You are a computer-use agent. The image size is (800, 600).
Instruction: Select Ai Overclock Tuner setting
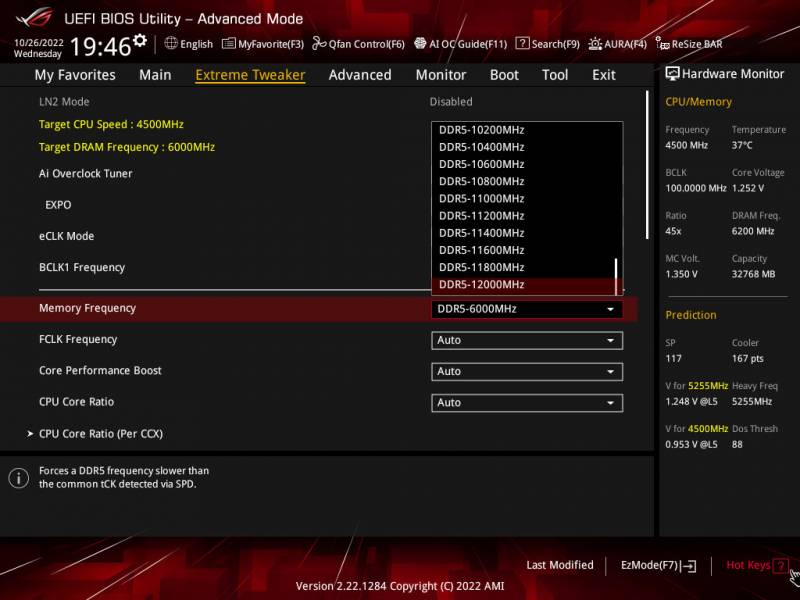[86, 173]
